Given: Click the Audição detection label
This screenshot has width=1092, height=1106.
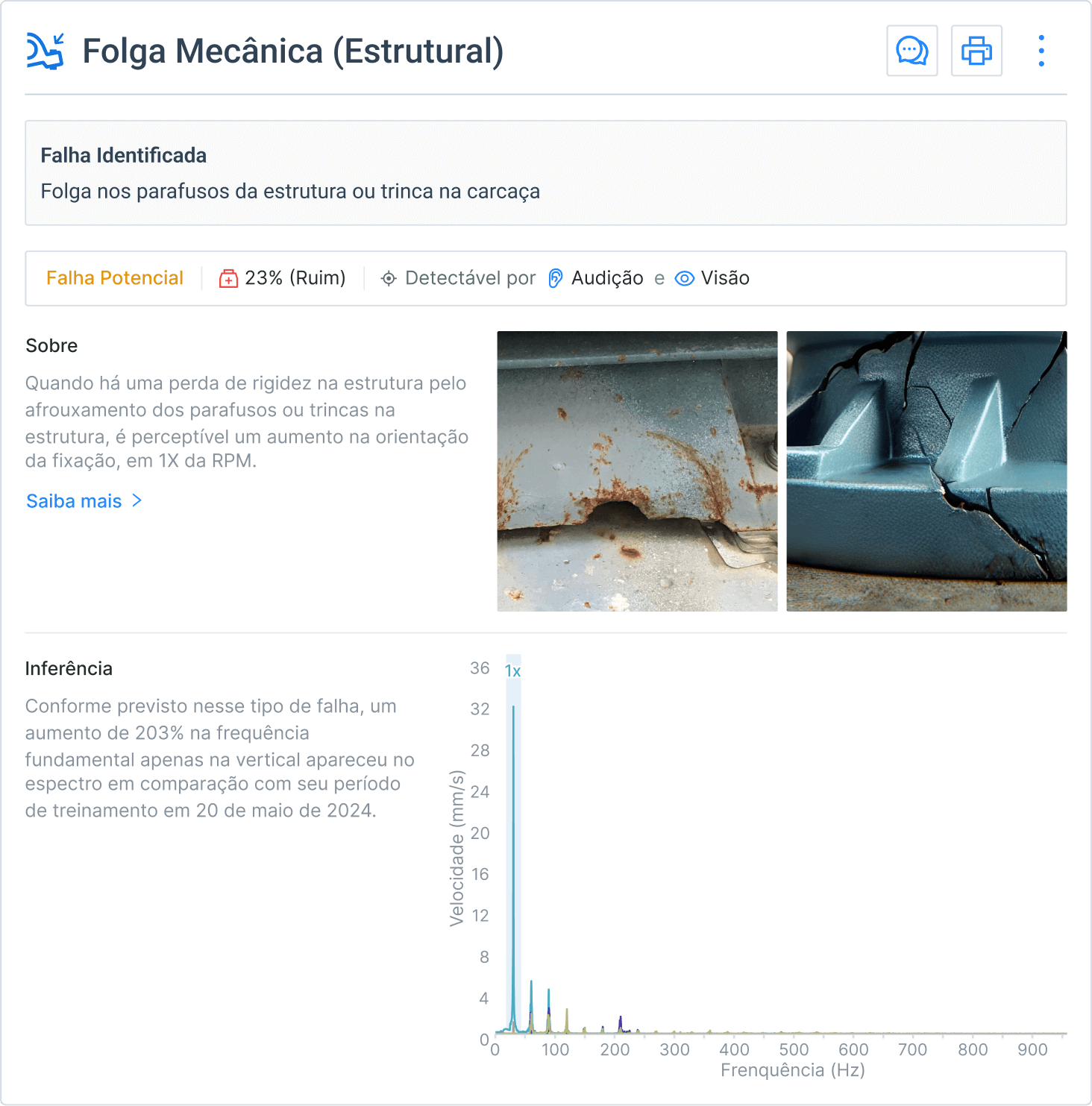Looking at the screenshot, I should click(607, 278).
